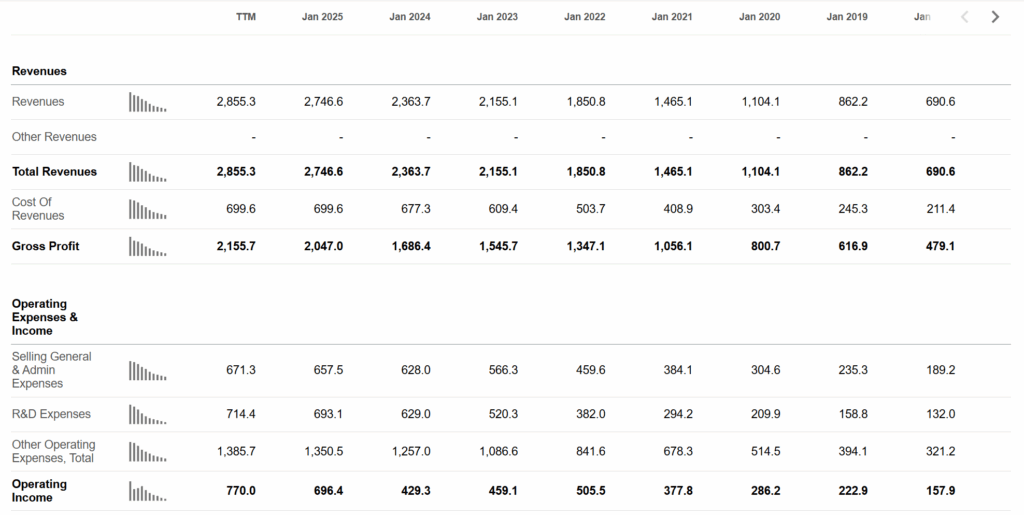The width and height of the screenshot is (1024, 515).
Task: Click the Revenues row label
Action: pos(38,102)
